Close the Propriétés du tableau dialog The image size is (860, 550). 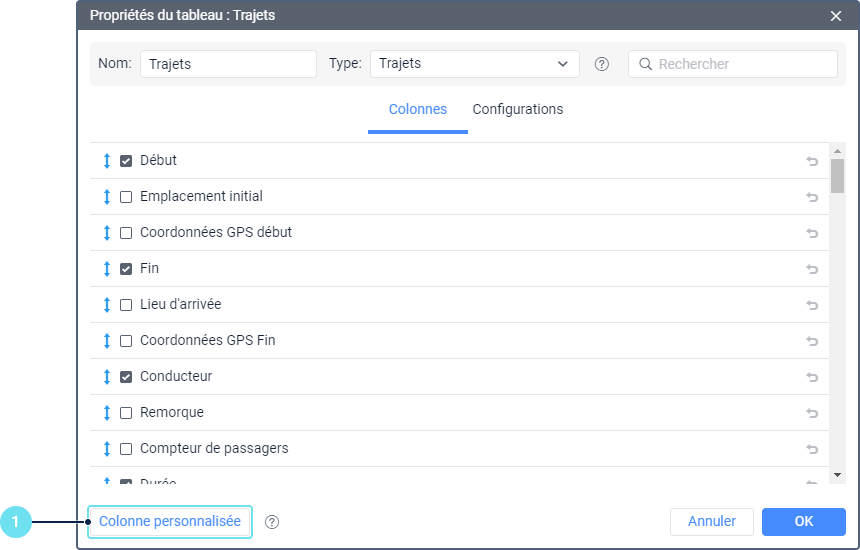pyautogui.click(x=836, y=16)
